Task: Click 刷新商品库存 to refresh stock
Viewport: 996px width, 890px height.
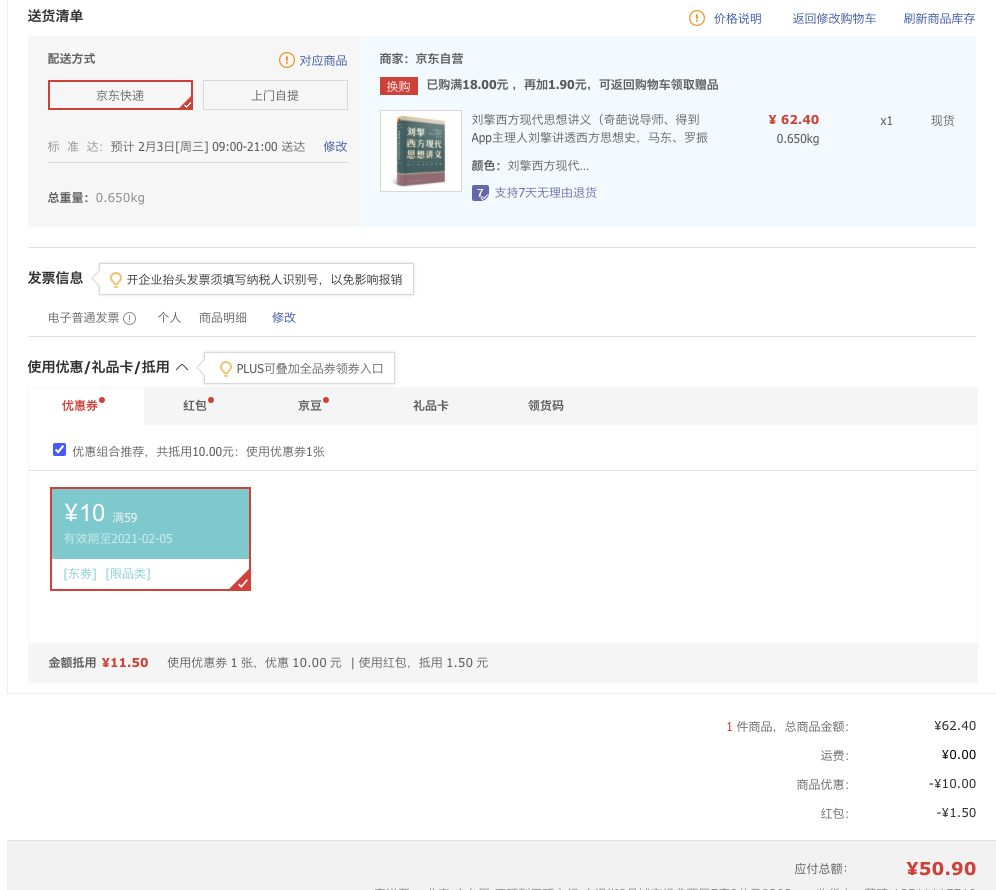Action: pos(939,18)
